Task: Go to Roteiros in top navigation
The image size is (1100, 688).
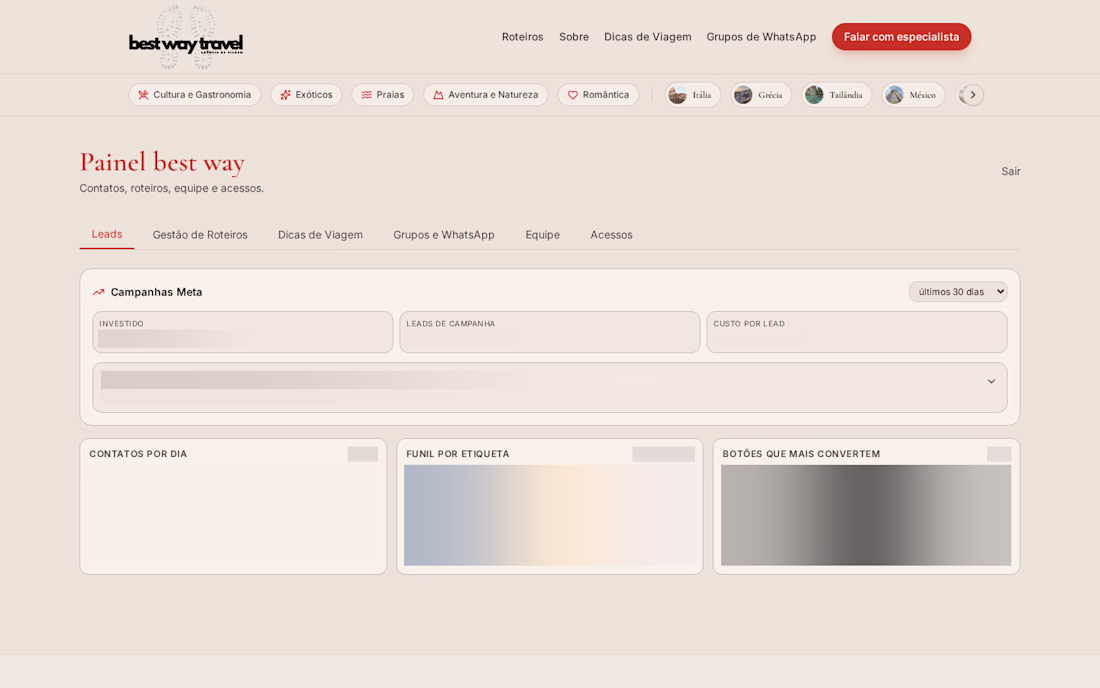Action: click(x=522, y=36)
